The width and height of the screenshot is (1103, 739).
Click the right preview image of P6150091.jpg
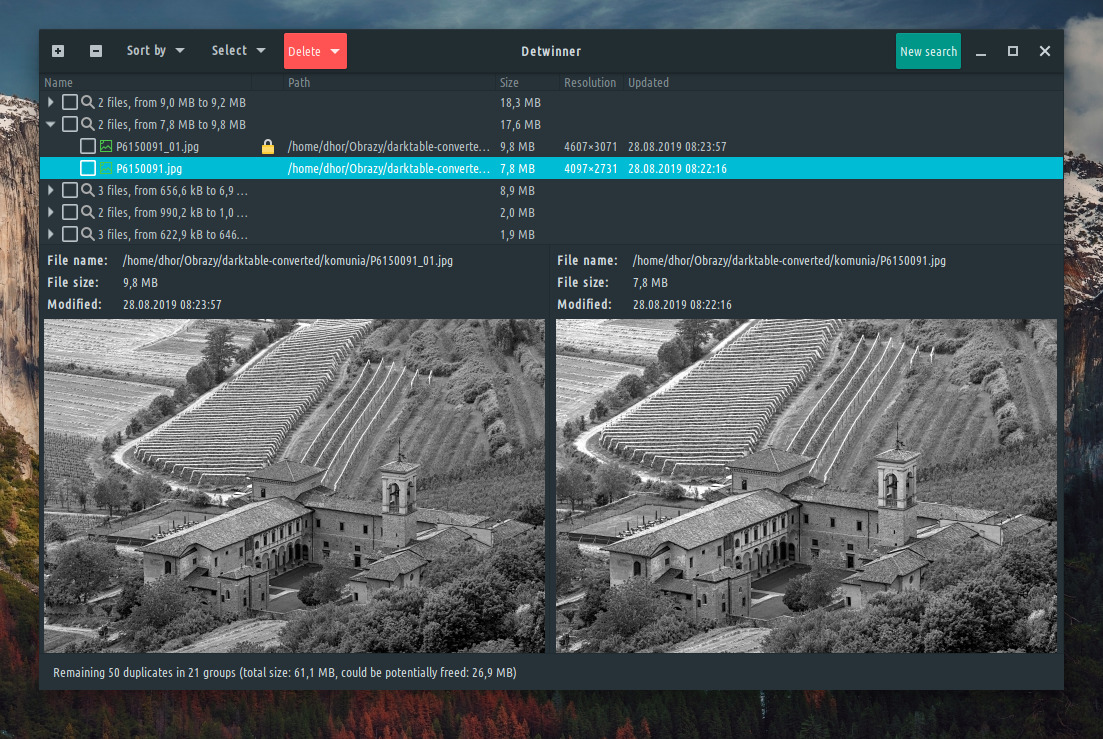(806, 486)
